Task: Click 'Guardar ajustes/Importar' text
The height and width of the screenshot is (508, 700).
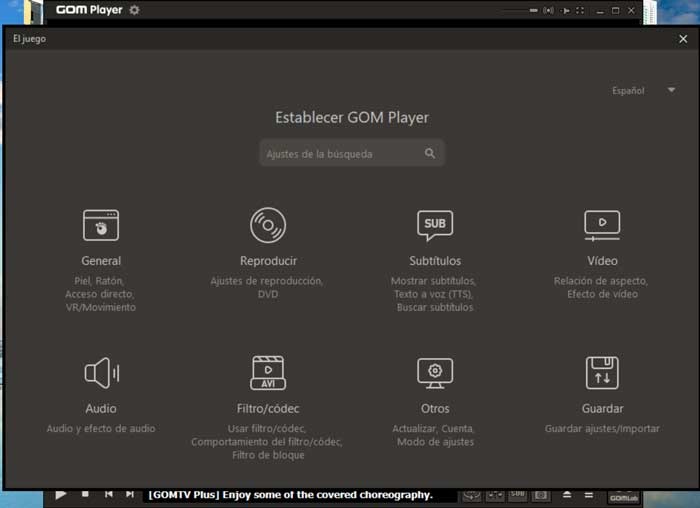Action: (x=602, y=429)
